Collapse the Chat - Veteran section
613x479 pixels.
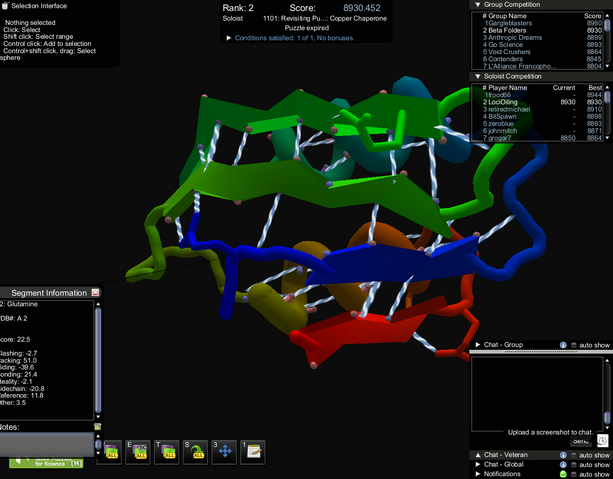click(477, 455)
